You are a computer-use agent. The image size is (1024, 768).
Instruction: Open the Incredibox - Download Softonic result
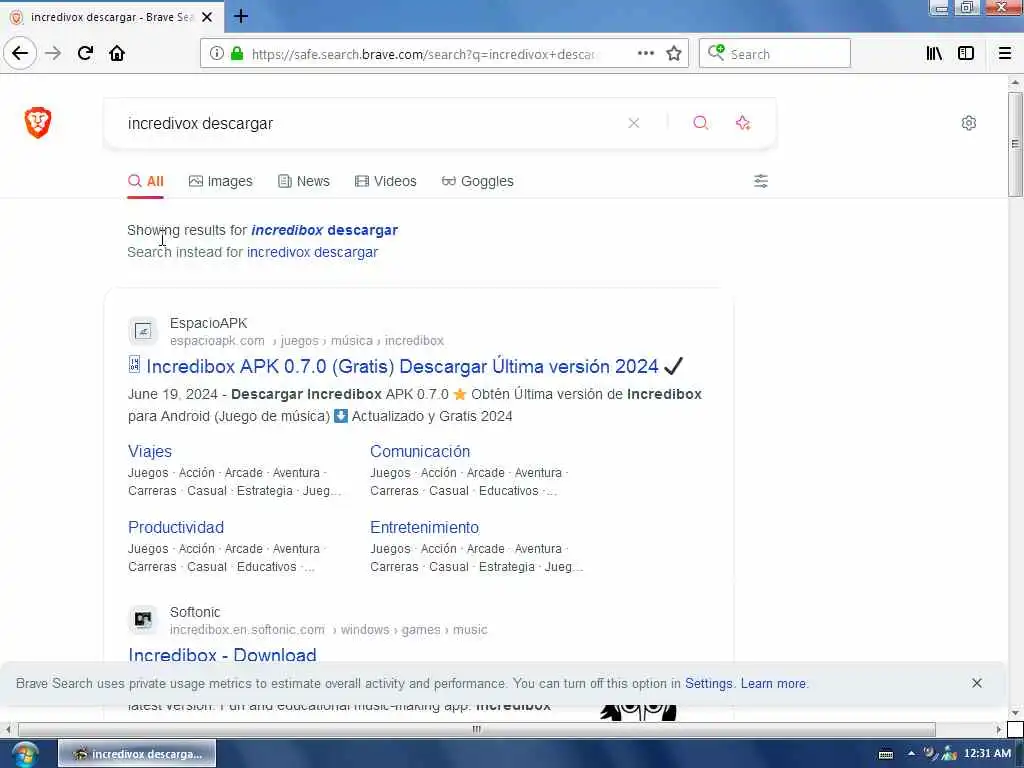pos(222,654)
